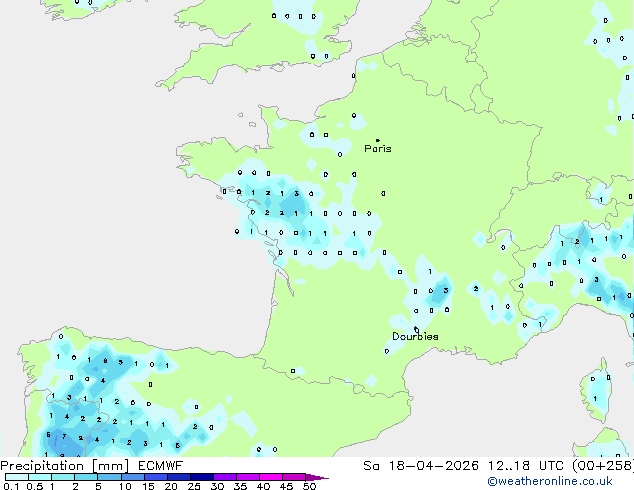The height and width of the screenshot is (490, 634).
Task: Select the 20–25 mm dark blue swatch
Action: click(178, 477)
